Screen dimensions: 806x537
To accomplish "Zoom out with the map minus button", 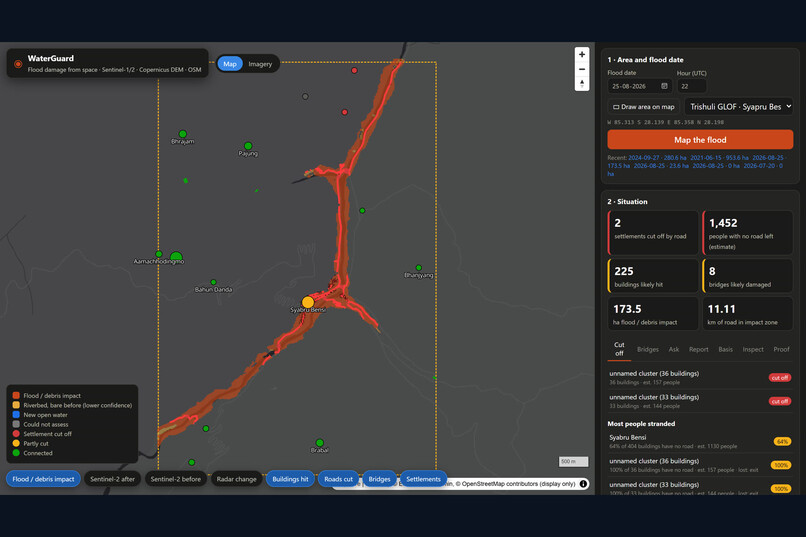I will click(581, 69).
